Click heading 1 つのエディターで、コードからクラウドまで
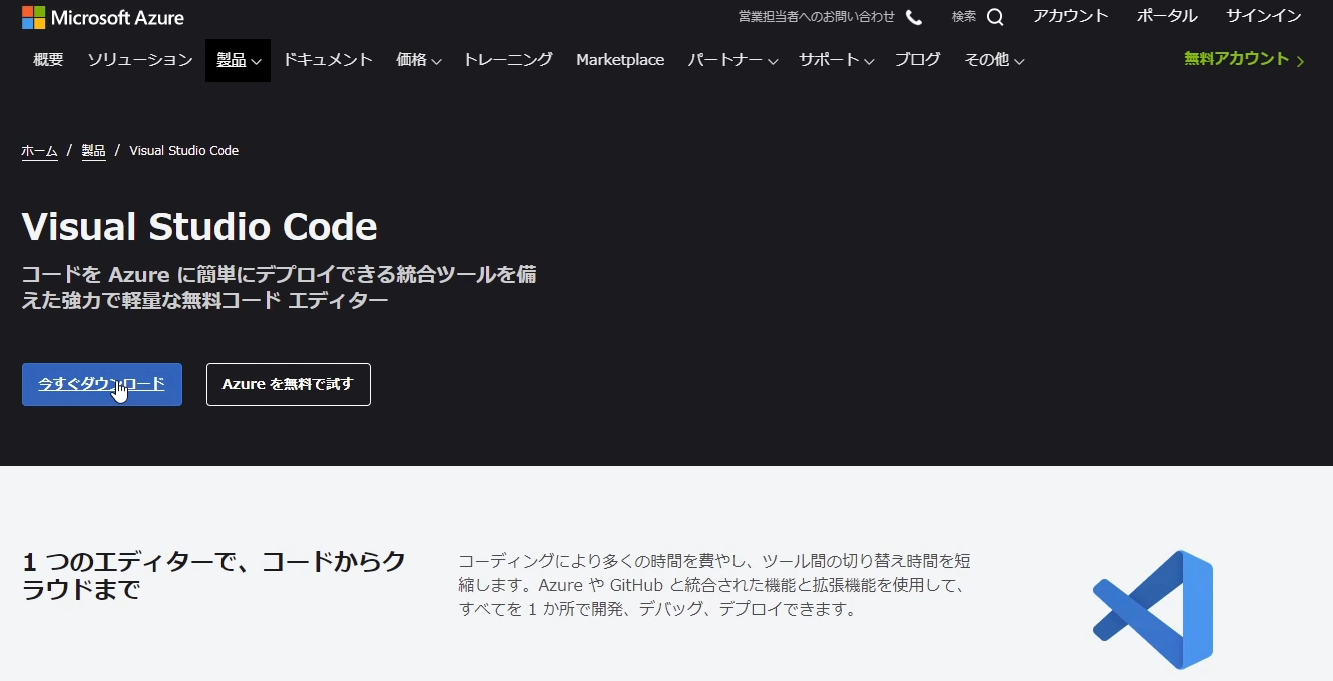 pyautogui.click(x=214, y=575)
